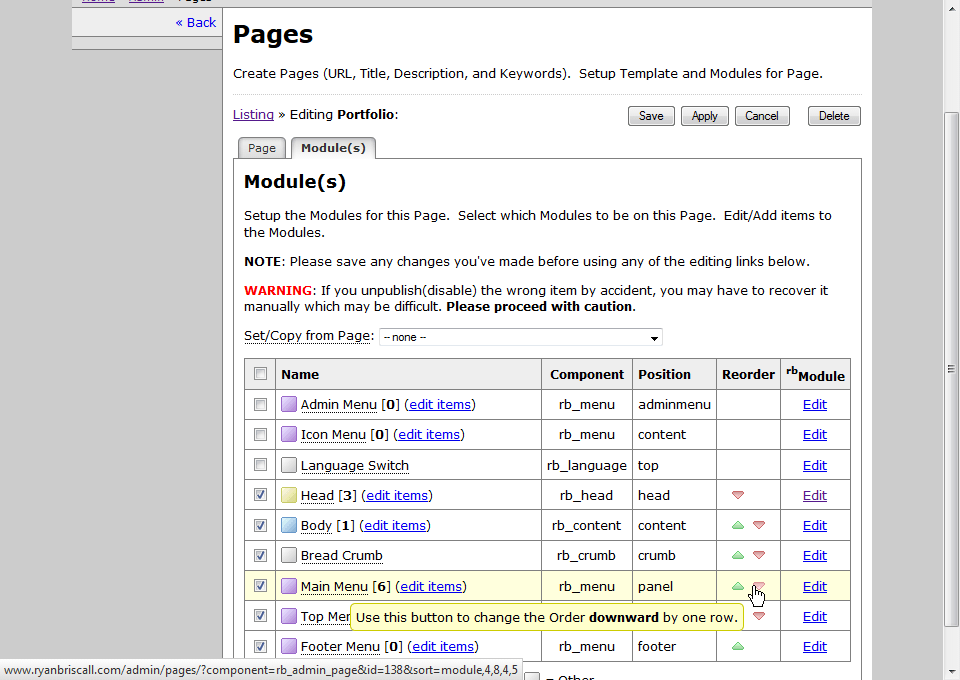Move Body module up one row
The image size is (960, 680).
click(x=738, y=525)
